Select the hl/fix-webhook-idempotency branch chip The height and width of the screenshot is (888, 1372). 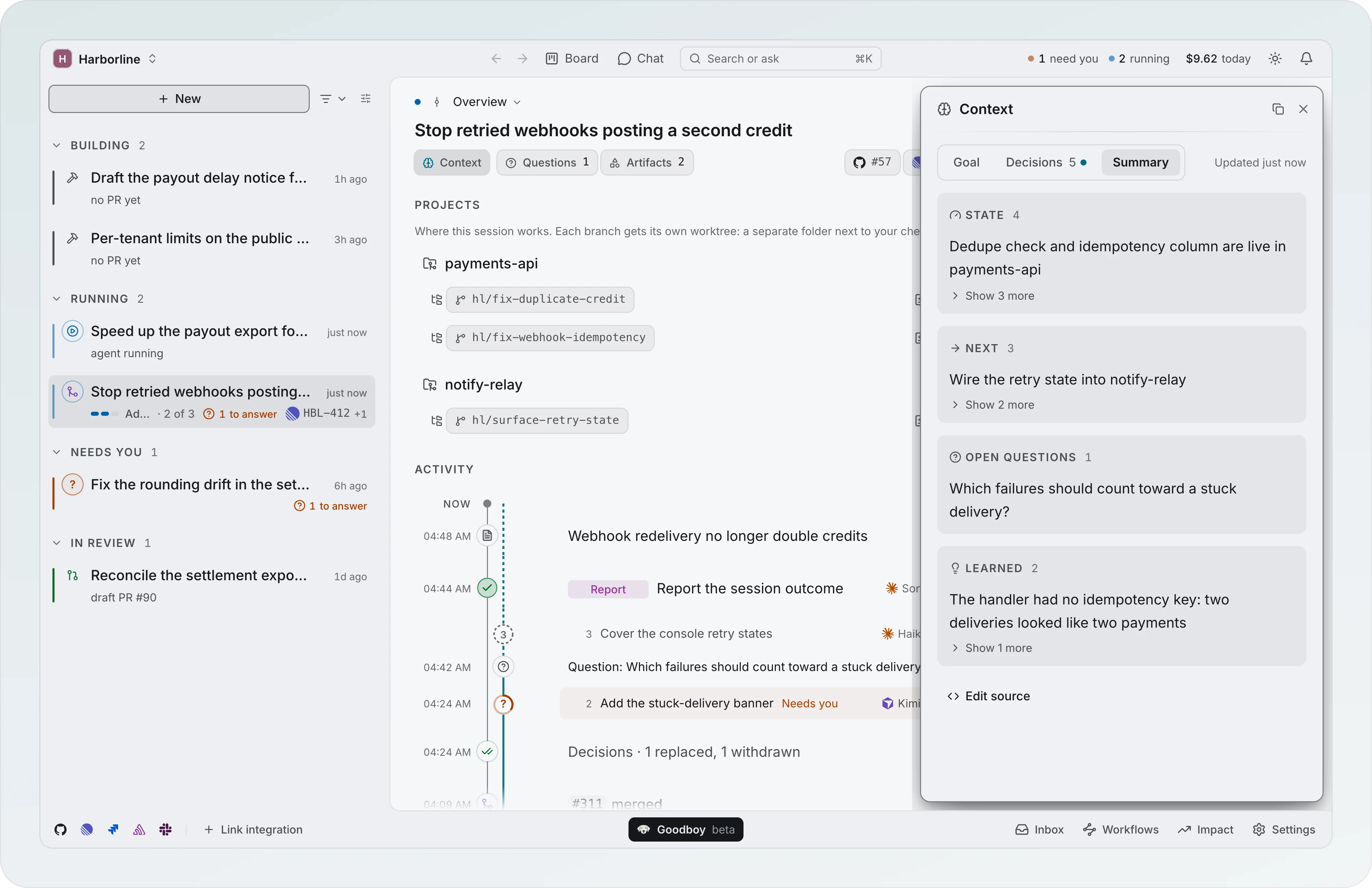pyautogui.click(x=550, y=337)
